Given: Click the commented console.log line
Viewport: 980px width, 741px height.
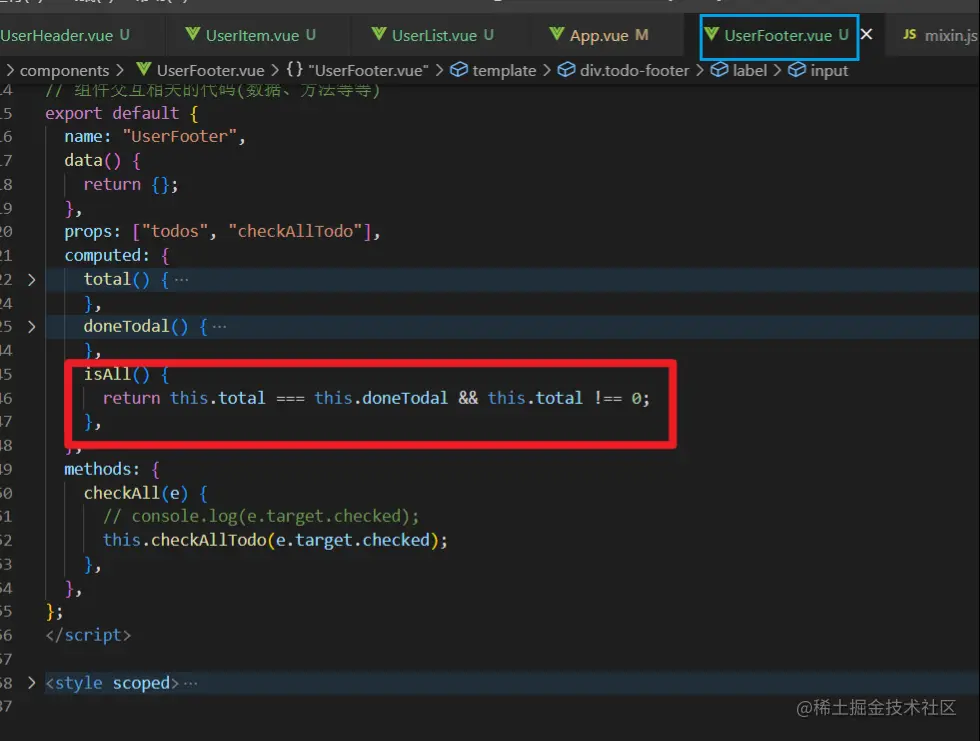Looking at the screenshot, I should tap(261, 516).
